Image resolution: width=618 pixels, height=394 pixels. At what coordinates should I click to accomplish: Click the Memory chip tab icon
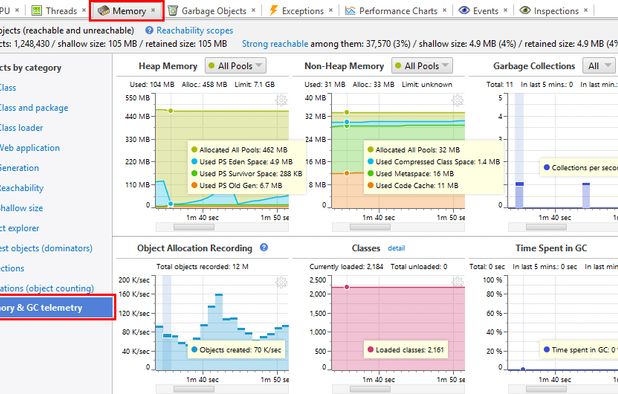pyautogui.click(x=104, y=10)
